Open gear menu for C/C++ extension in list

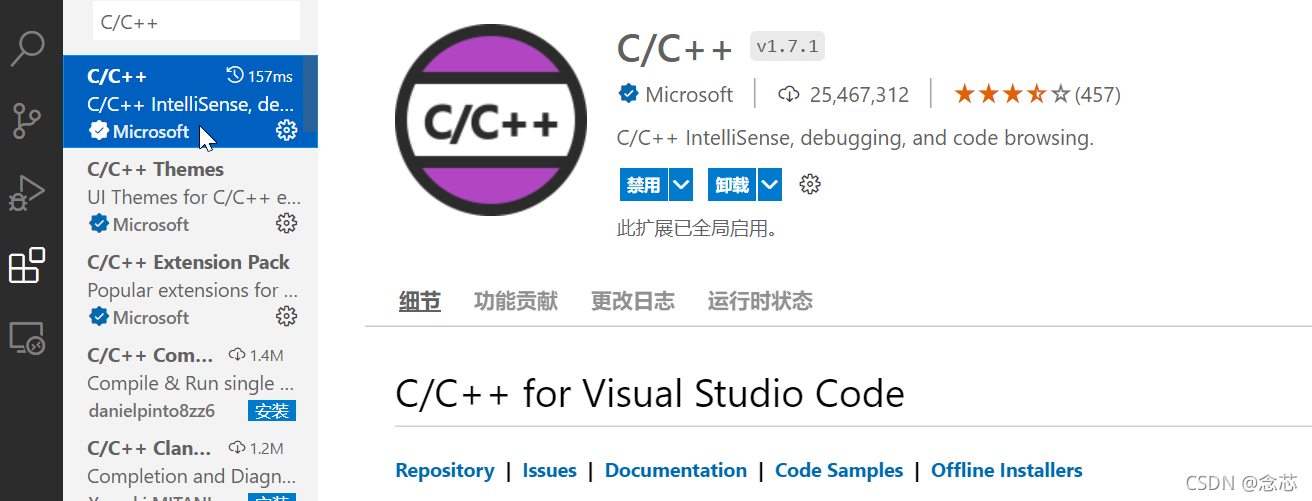coord(286,131)
